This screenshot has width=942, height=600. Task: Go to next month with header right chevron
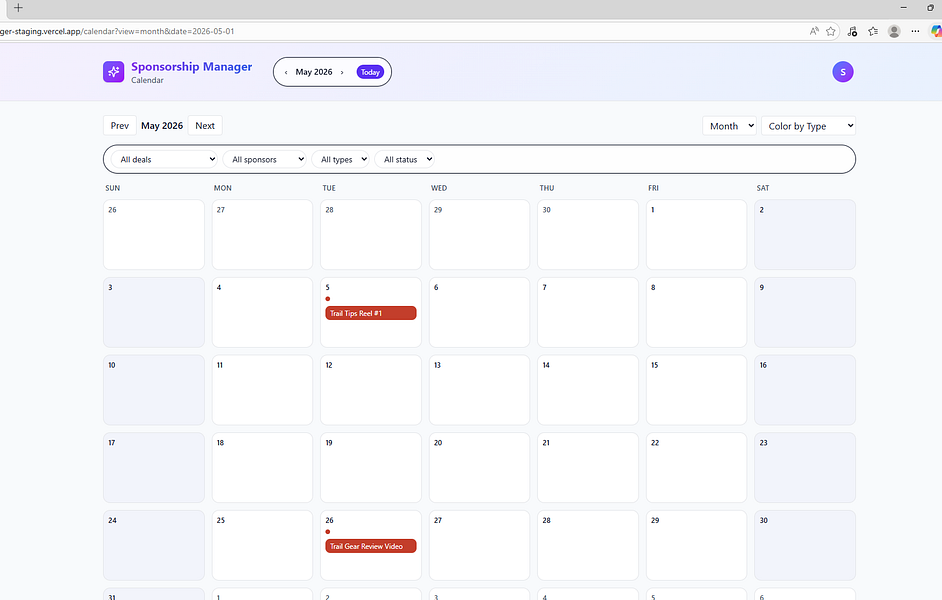coord(342,72)
